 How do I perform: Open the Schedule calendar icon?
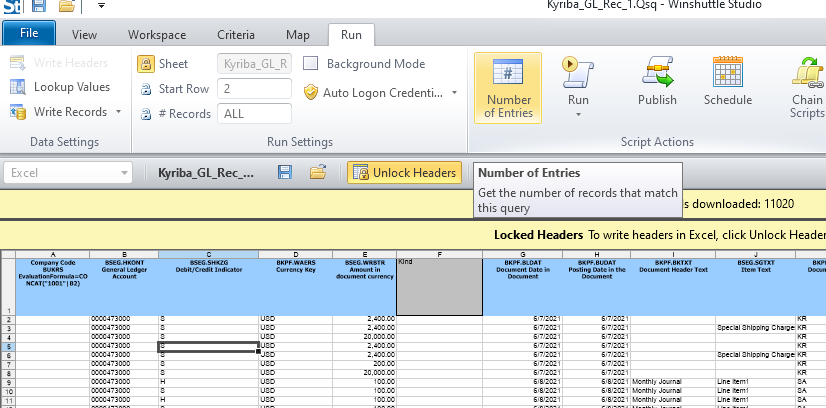coord(727,75)
